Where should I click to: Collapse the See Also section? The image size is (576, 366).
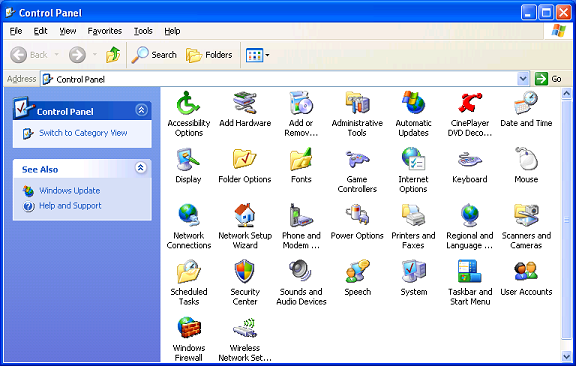tap(141, 168)
